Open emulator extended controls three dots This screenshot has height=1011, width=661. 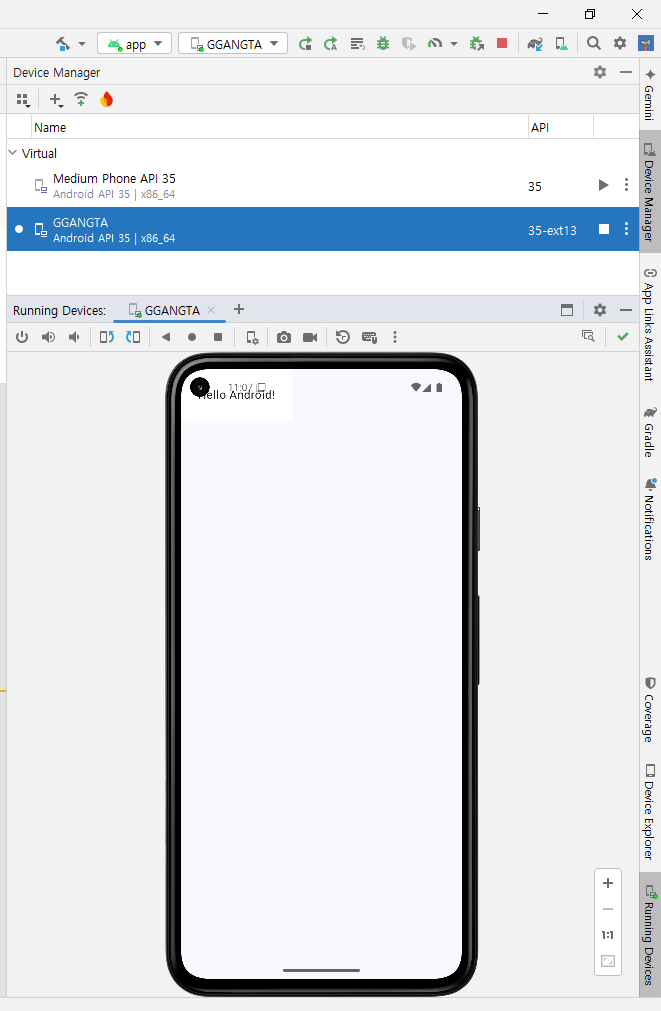[395, 337]
